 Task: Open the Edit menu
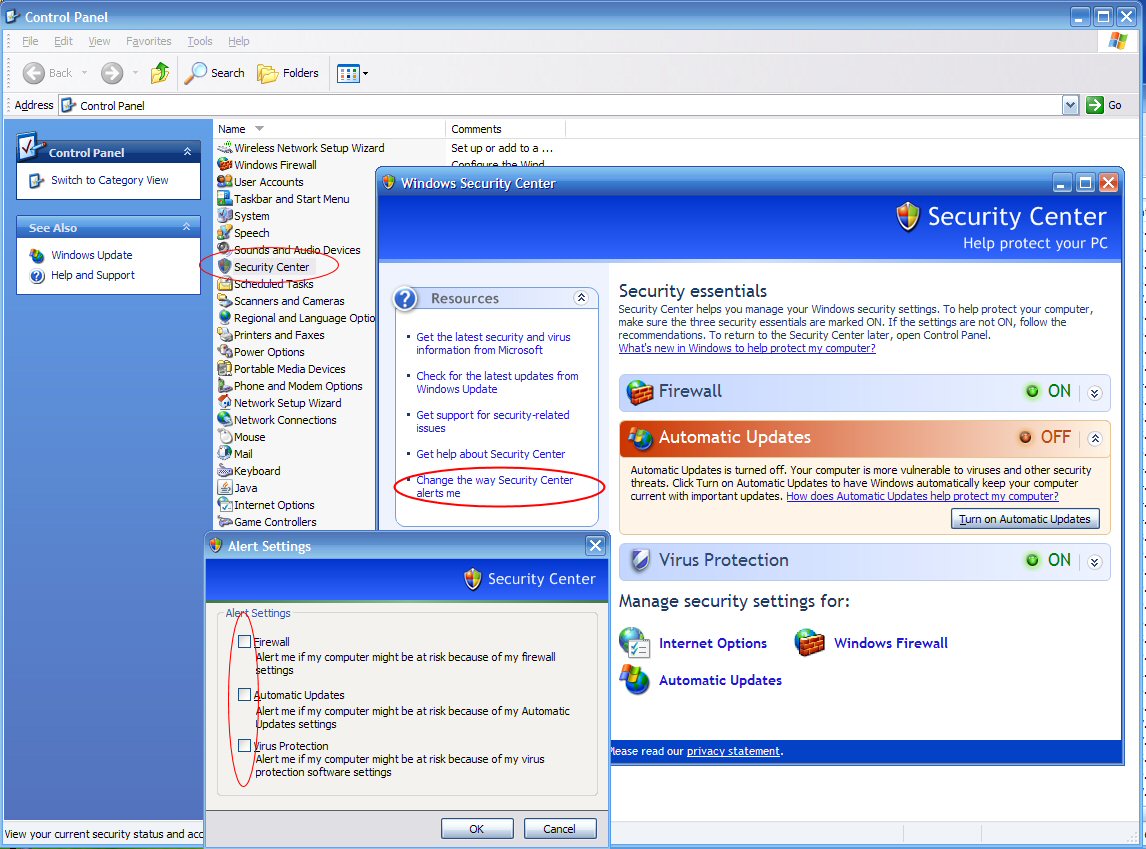coord(64,41)
